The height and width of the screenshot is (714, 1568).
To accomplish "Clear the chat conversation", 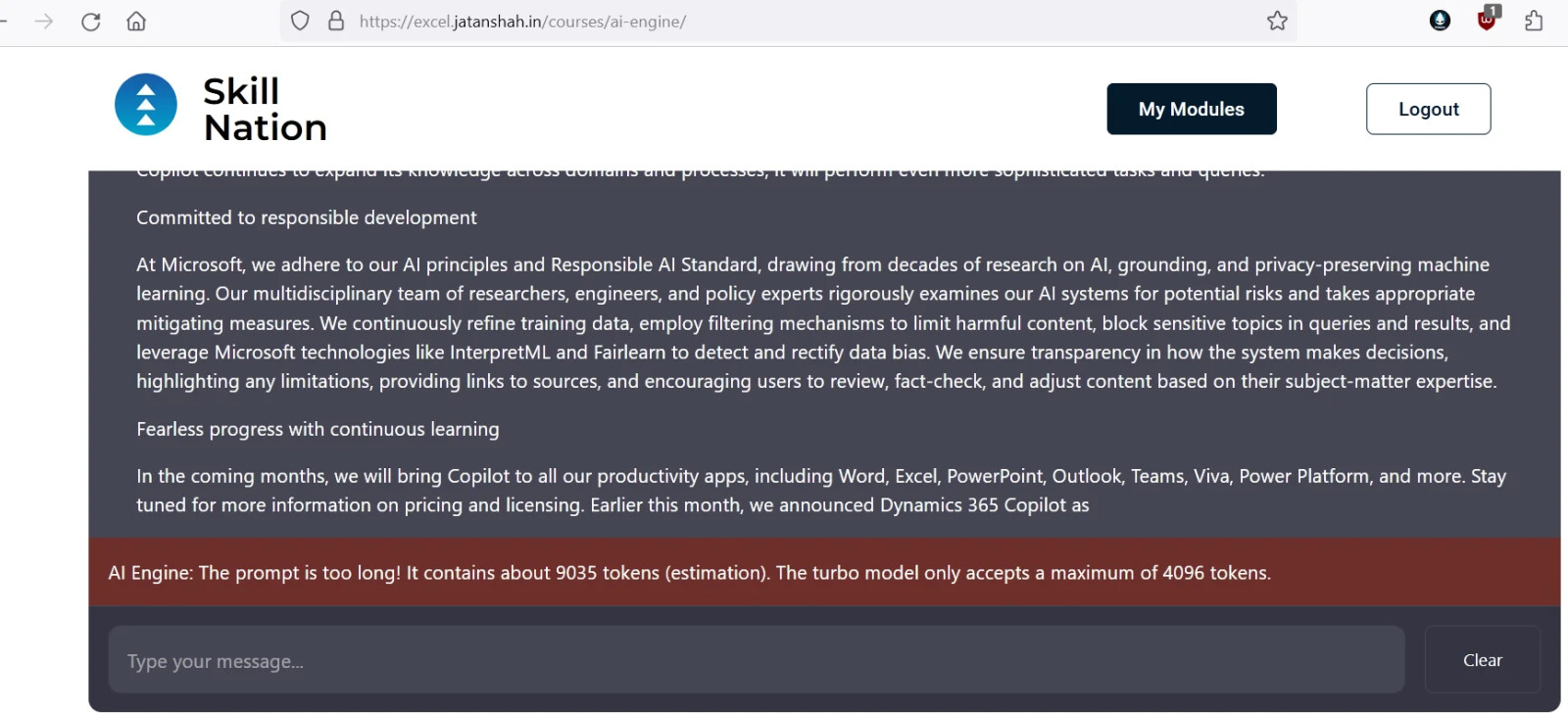I will (1482, 660).
